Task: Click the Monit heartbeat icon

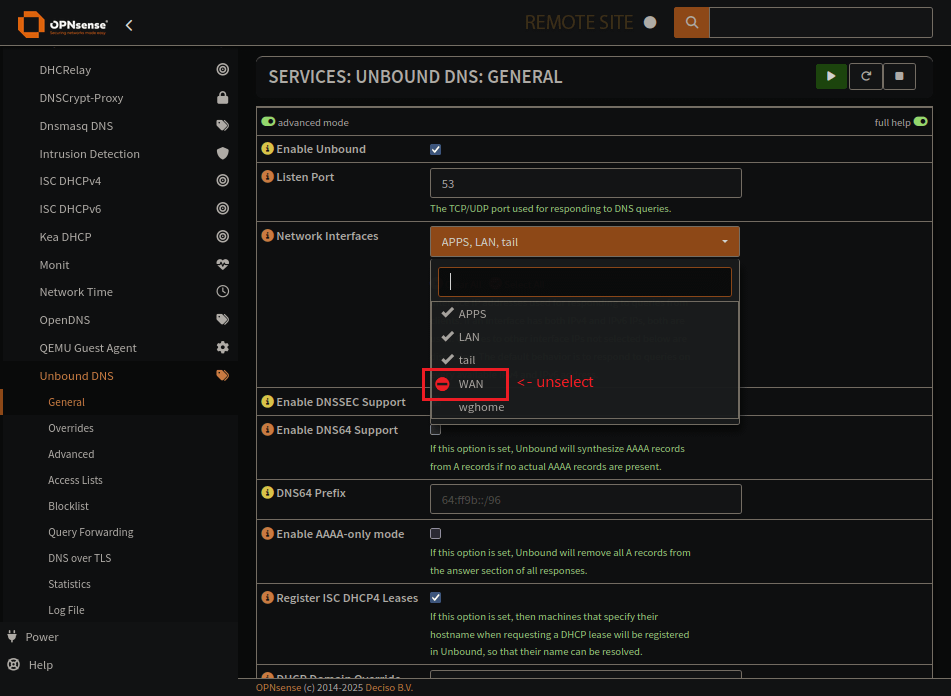Action: click(223, 264)
